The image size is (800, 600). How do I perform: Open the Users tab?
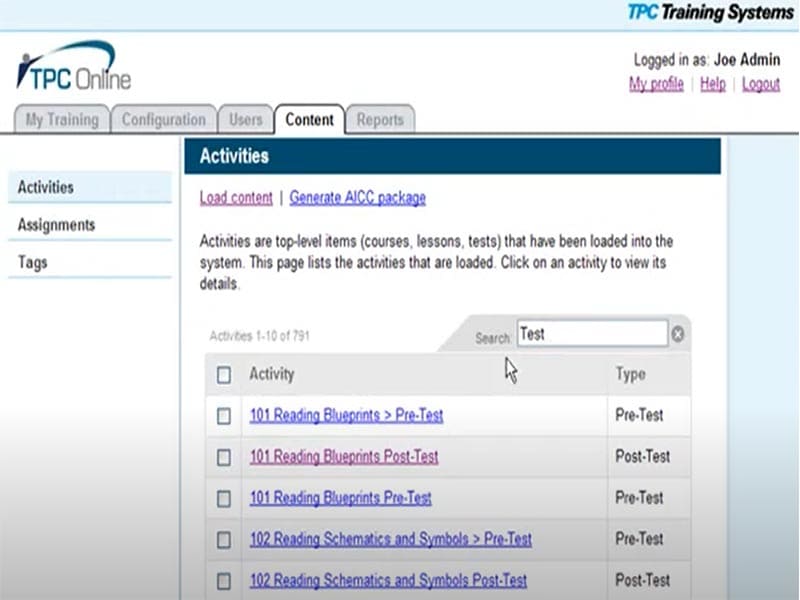pos(245,119)
